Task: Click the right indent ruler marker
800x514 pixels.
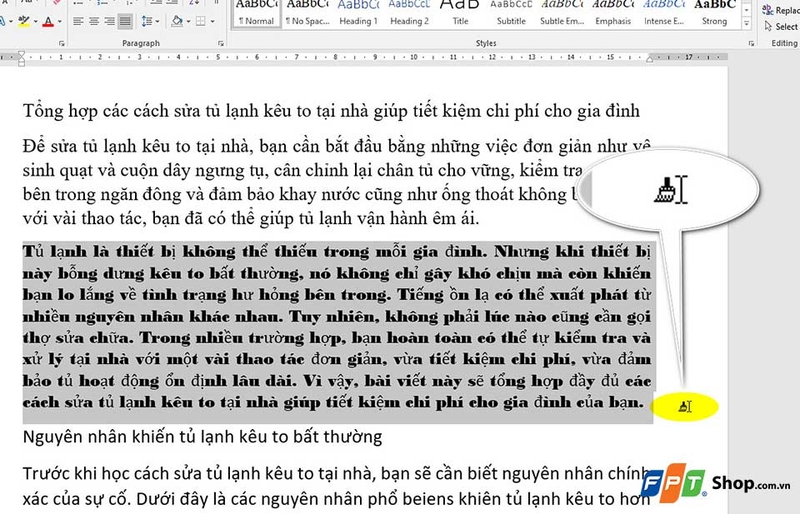Action: coord(649,59)
